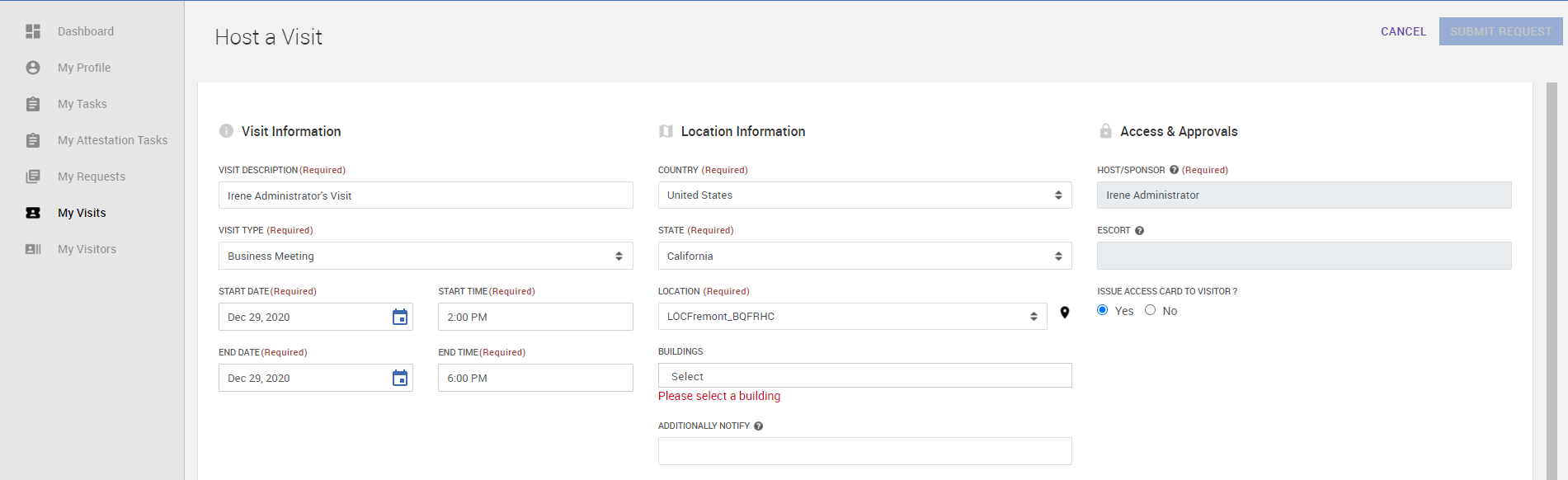Open the Location dropdown LOCFremont_BQFRHC

tap(852, 317)
